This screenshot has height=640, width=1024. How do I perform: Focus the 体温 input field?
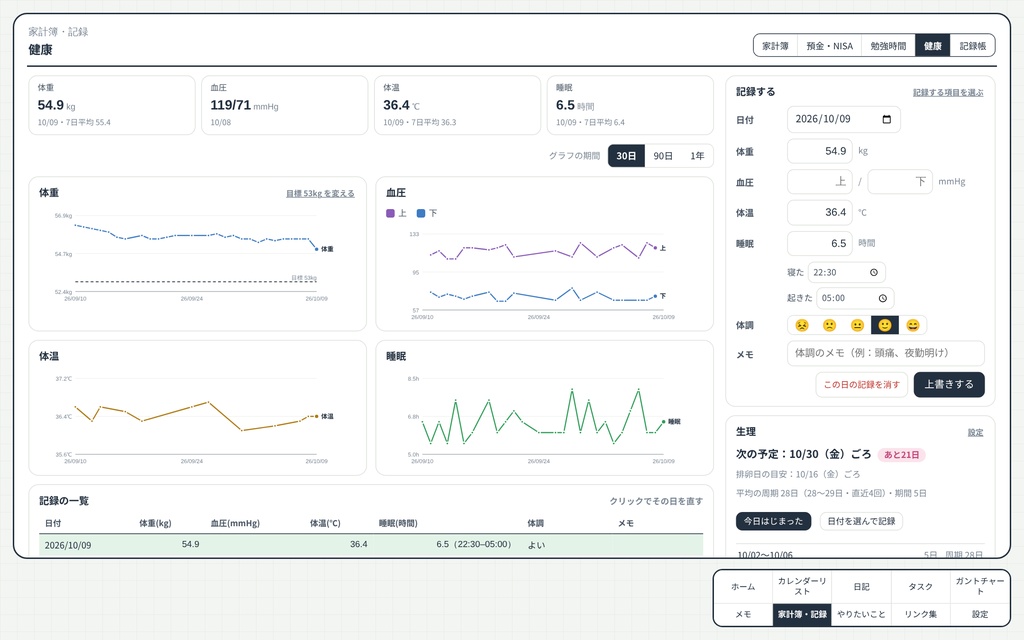(x=820, y=213)
